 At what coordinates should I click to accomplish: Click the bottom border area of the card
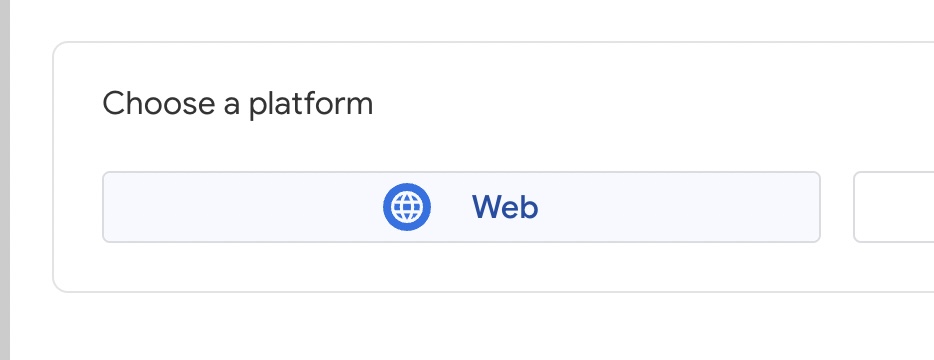coord(477,291)
